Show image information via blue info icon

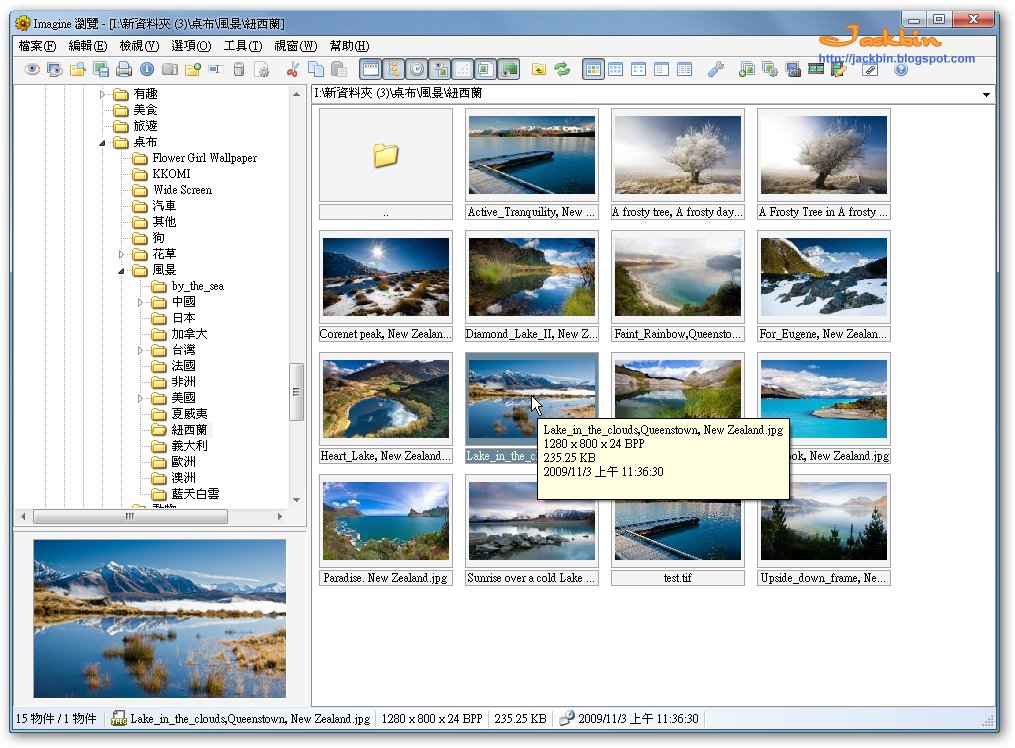click(147, 69)
